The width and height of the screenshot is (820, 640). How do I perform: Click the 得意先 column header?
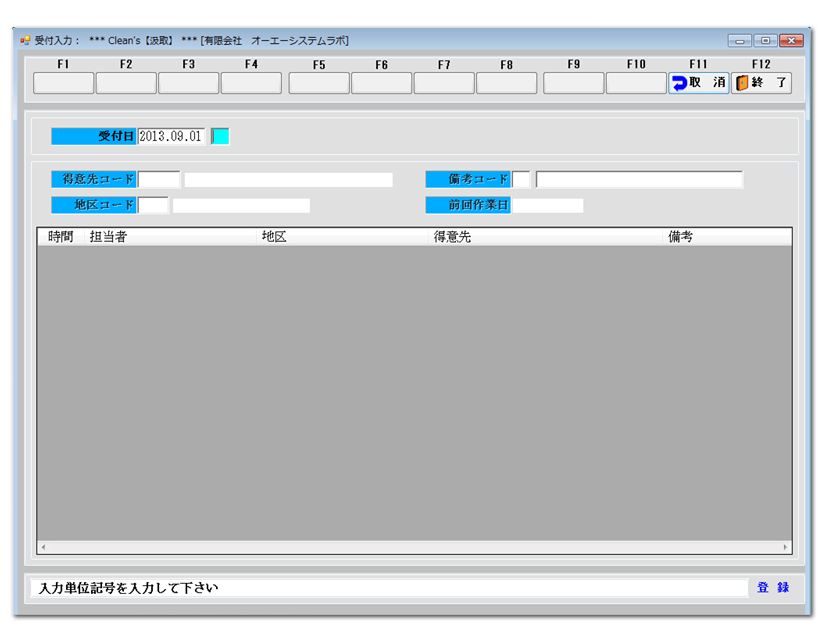click(546, 237)
